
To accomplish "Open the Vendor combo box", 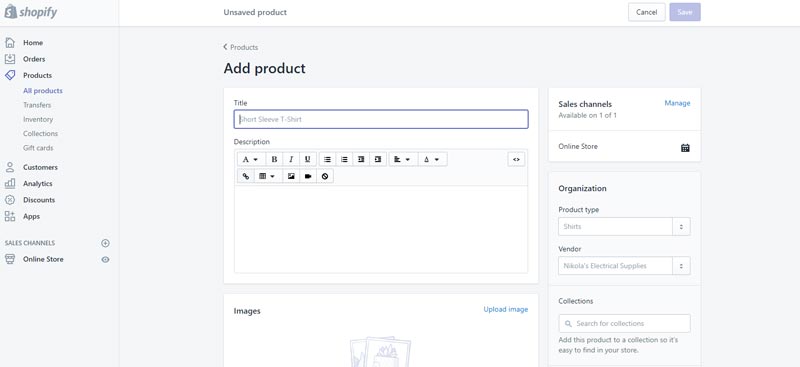I will click(624, 266).
